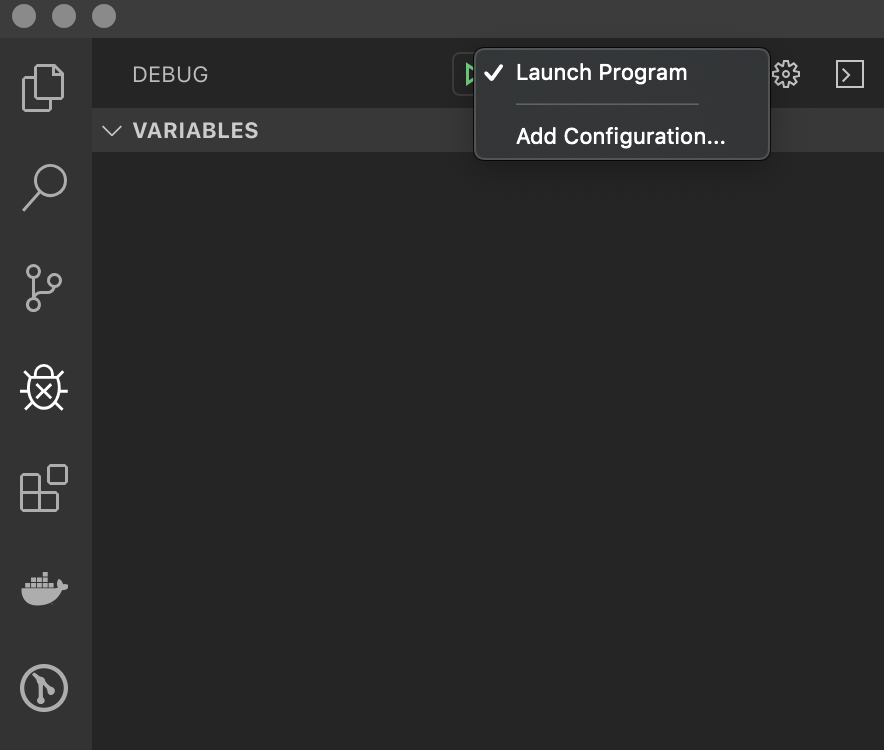Close the window with the leftmost title bar button
This screenshot has width=884, height=750.
tap(25, 17)
